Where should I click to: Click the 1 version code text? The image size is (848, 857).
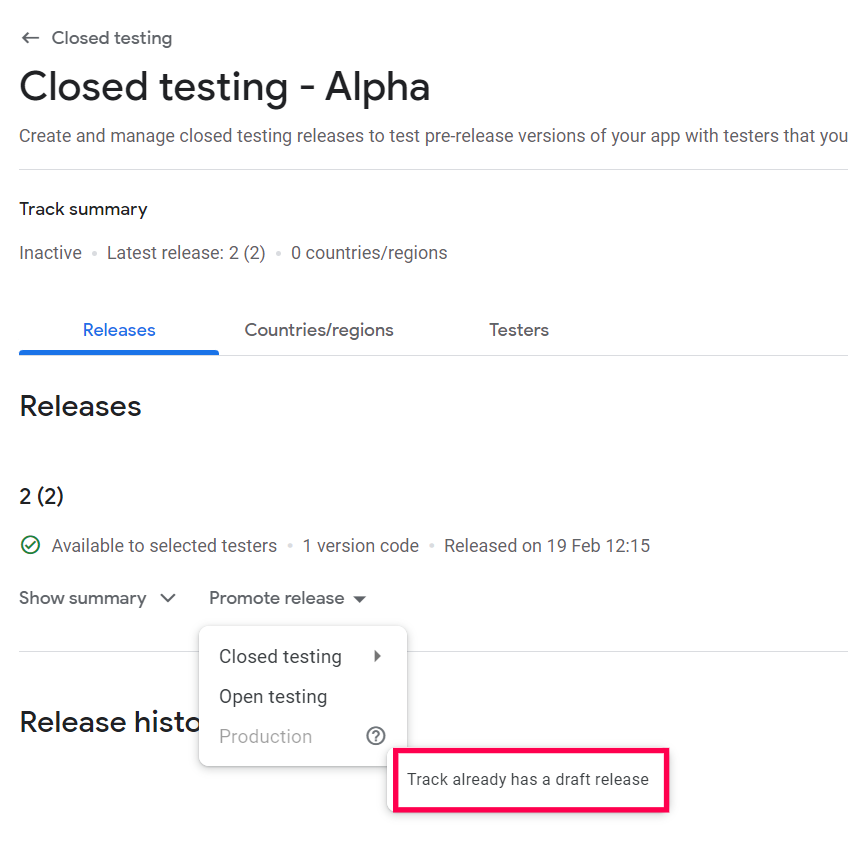(x=361, y=546)
